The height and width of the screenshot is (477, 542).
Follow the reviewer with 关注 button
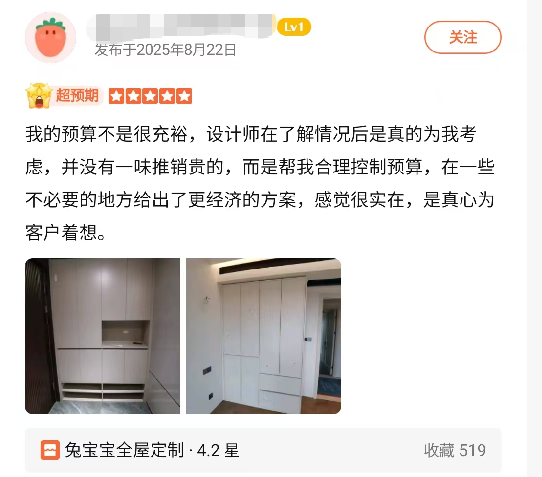[x=463, y=37]
